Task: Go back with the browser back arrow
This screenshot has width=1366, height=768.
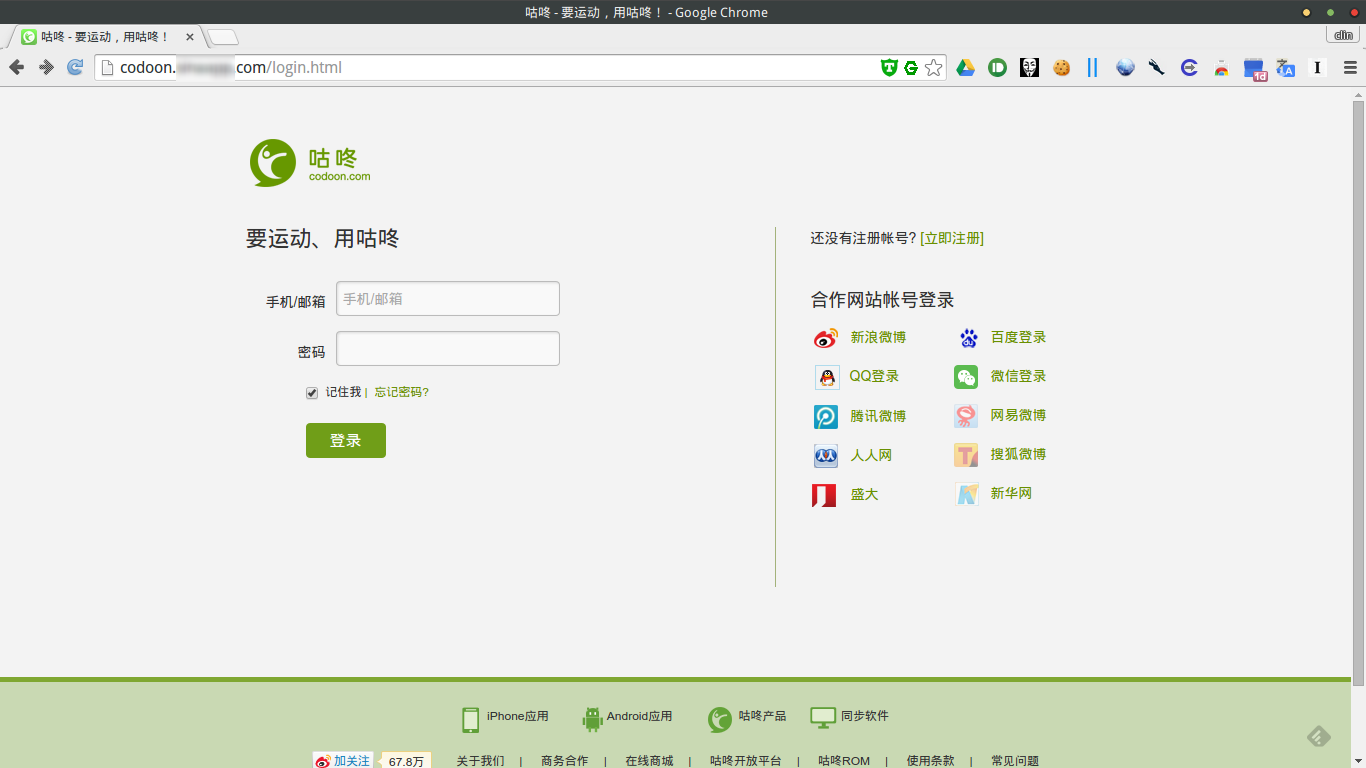Action: click(16, 67)
